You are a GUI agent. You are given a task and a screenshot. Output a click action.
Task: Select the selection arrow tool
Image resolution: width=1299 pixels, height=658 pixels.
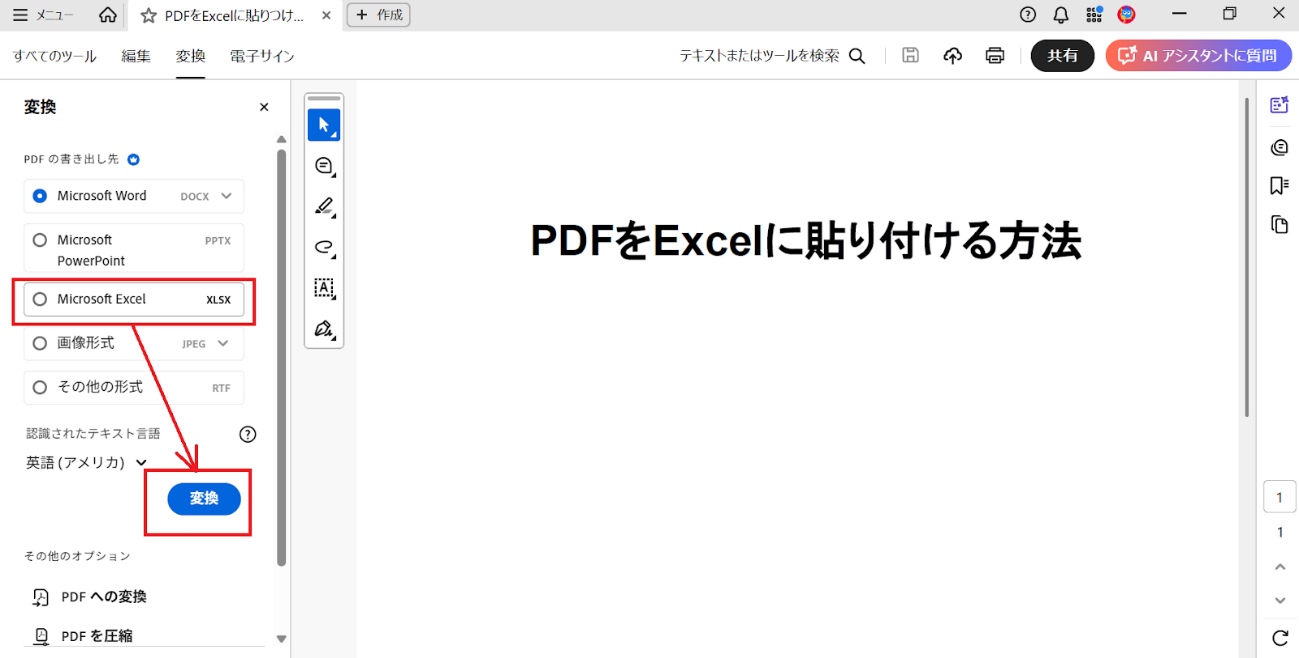[x=323, y=124]
